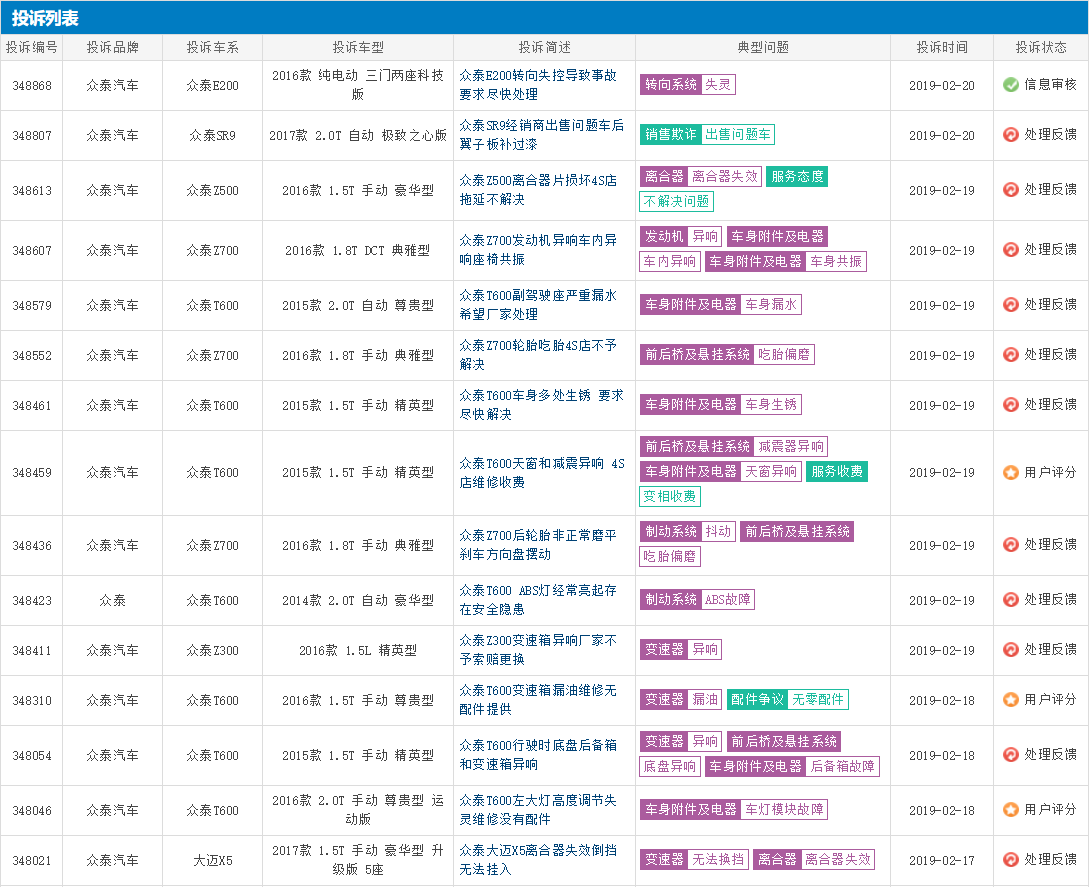Open complaint 众泰T600变速箱漏油
This screenshot has height=887, width=1092.
[x=538, y=700]
